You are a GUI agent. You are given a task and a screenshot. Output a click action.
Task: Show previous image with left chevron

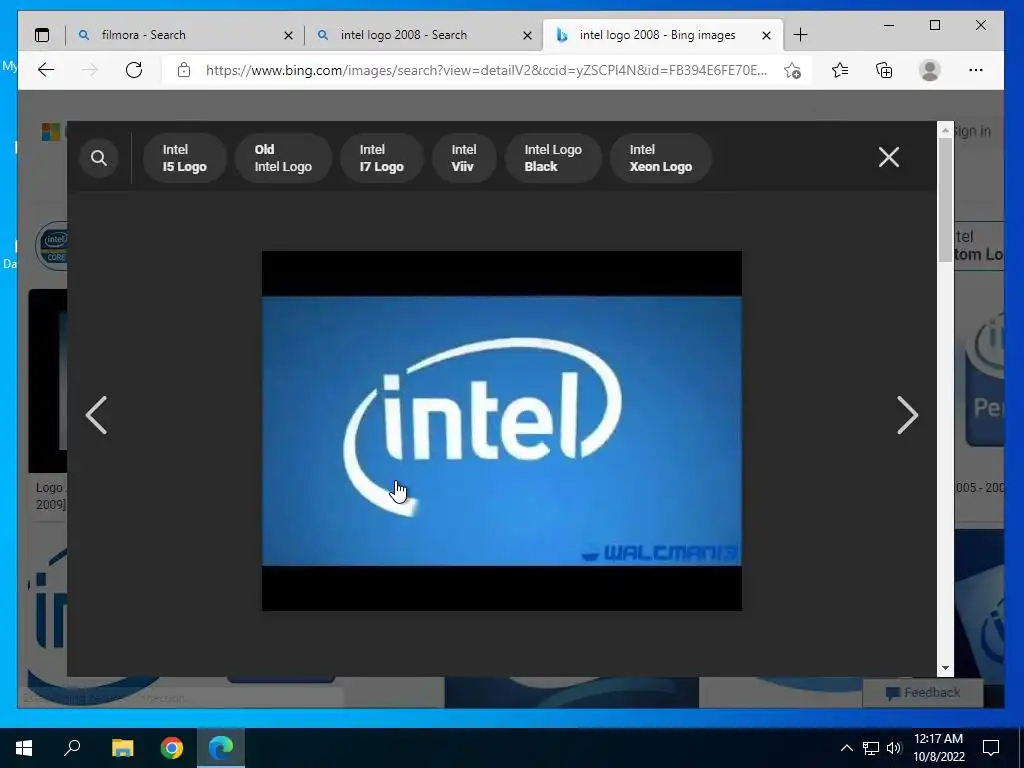click(x=97, y=415)
